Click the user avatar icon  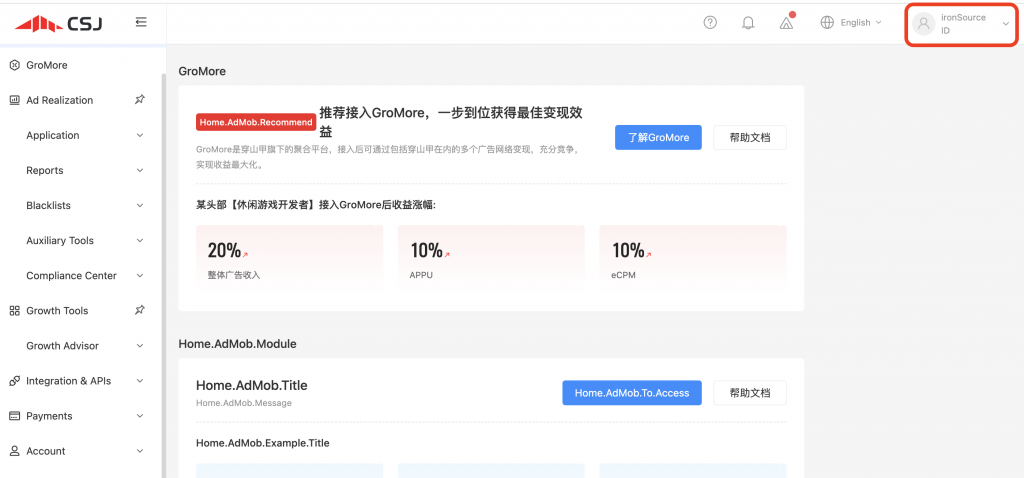click(924, 24)
